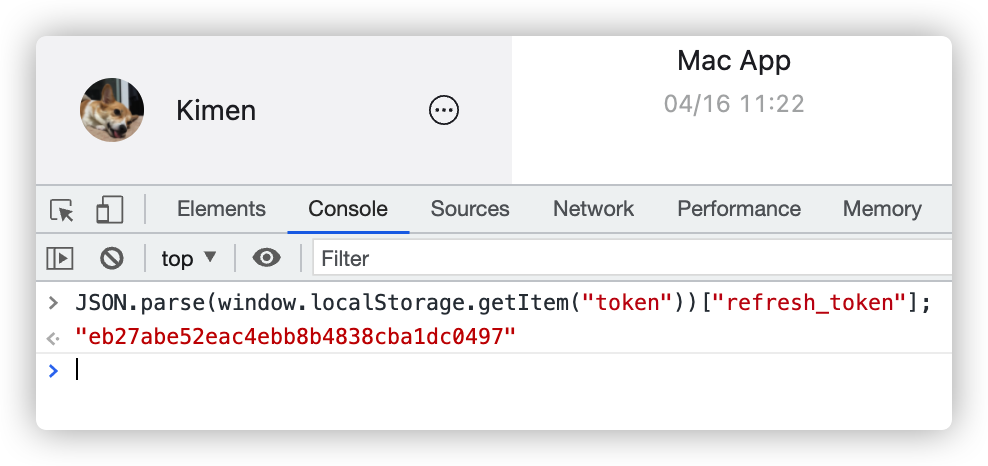The height and width of the screenshot is (466, 988).
Task: Toggle the device toolbar icon
Action: tap(109, 210)
